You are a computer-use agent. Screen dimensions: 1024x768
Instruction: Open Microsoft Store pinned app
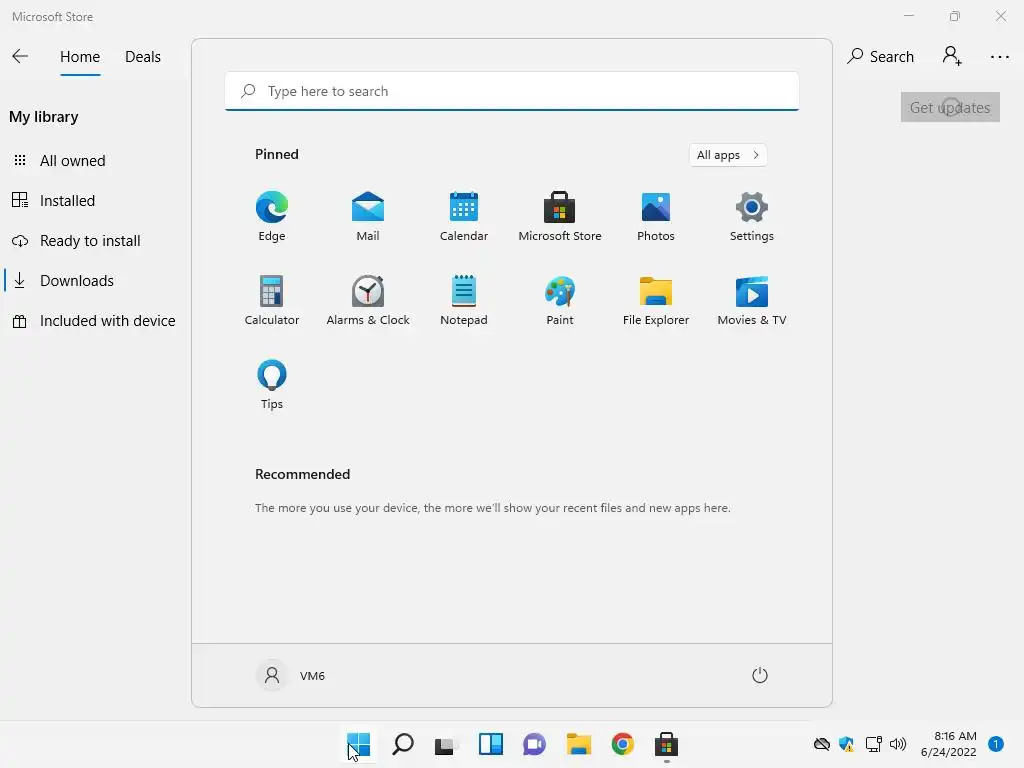tap(560, 216)
